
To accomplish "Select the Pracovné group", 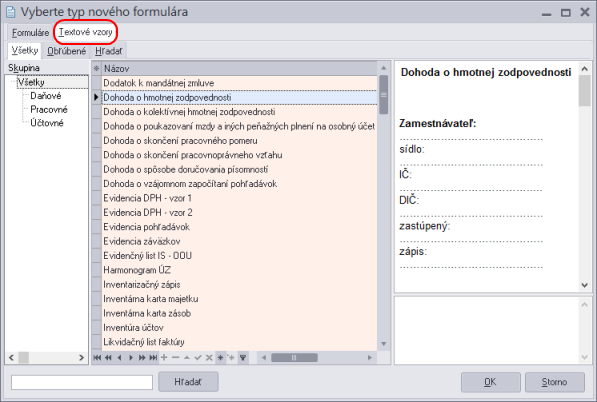I will pyautogui.click(x=49, y=110).
